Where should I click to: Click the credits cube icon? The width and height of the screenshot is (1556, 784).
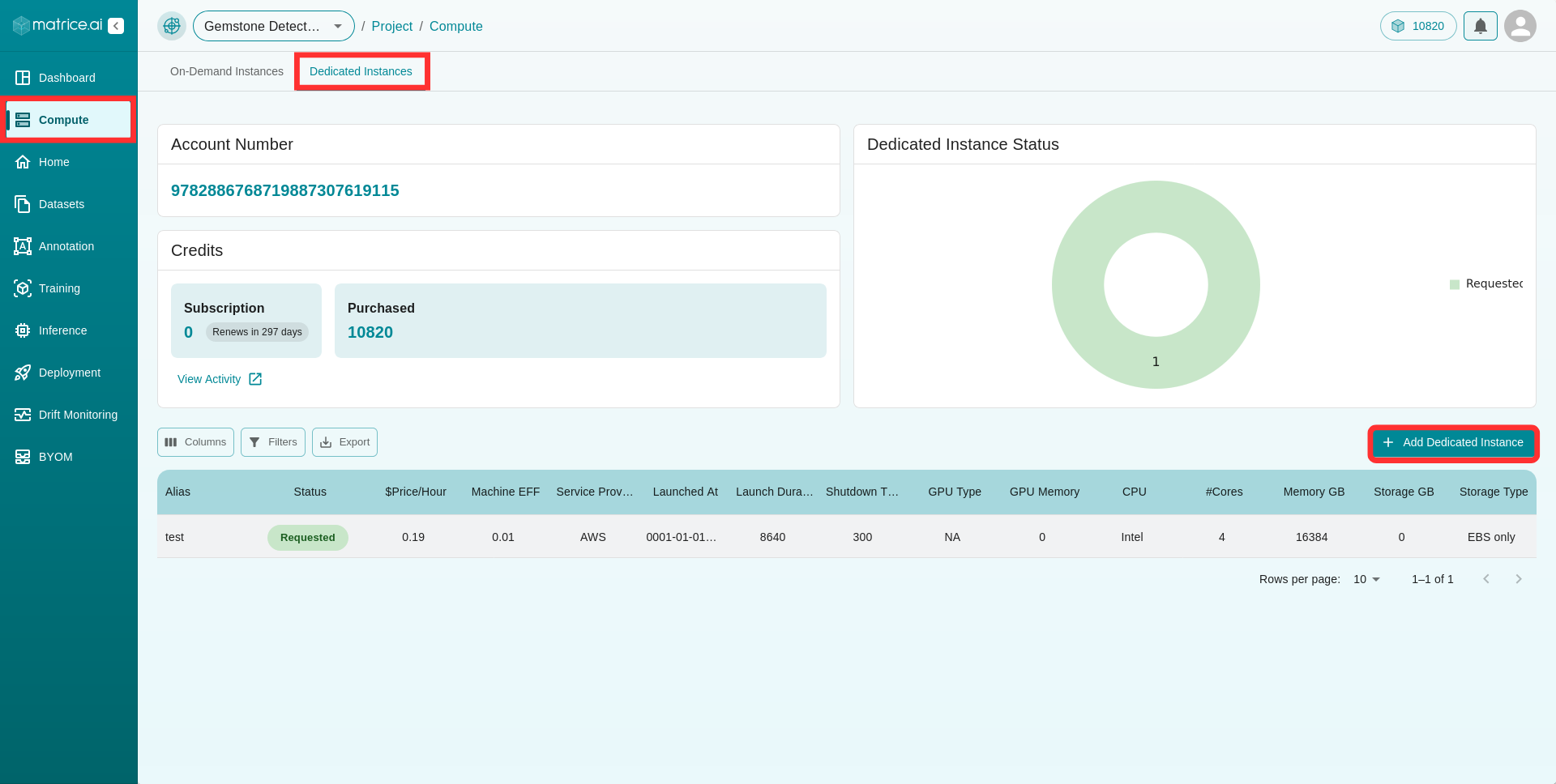point(1398,26)
